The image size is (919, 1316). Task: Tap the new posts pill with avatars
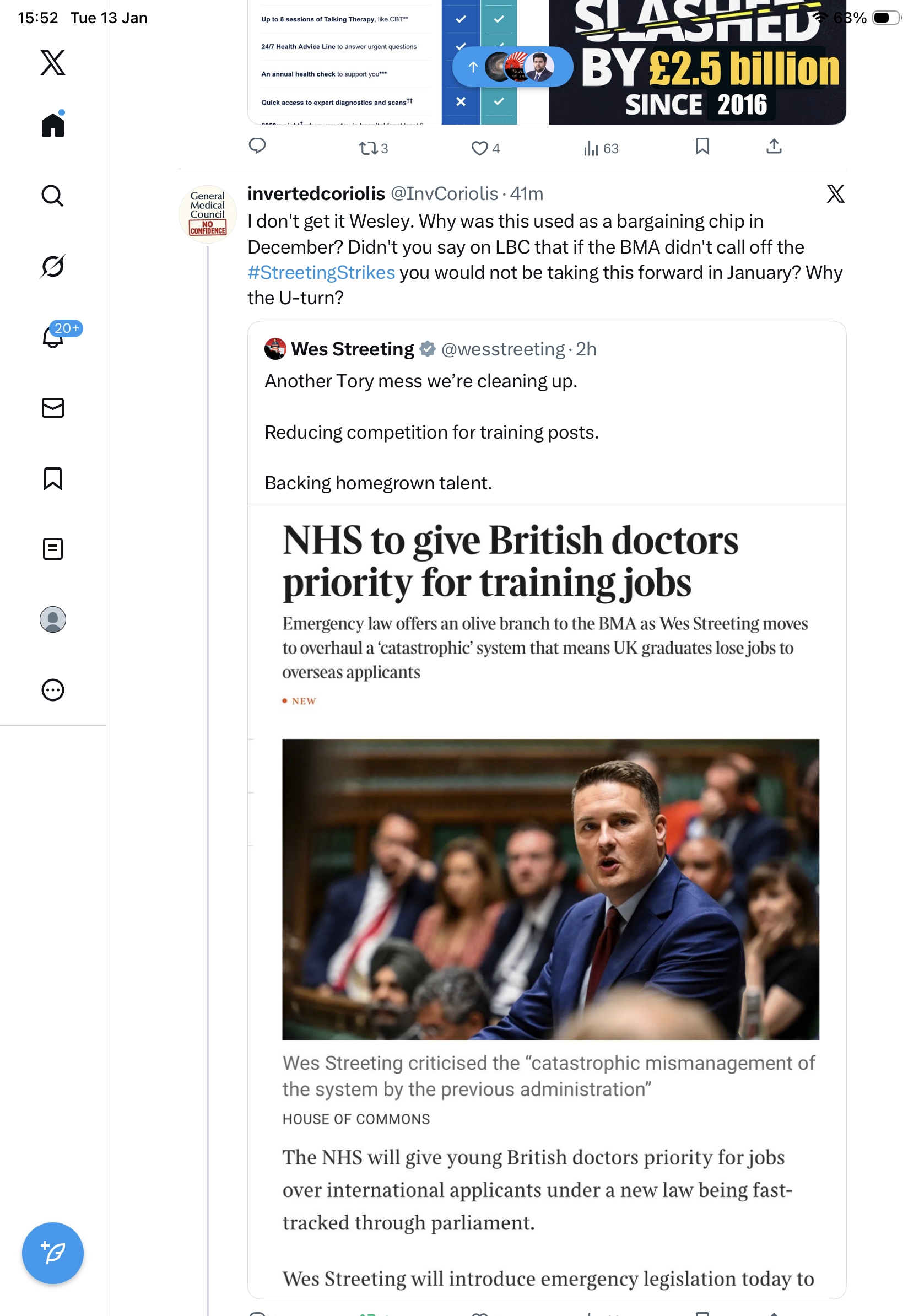512,67
